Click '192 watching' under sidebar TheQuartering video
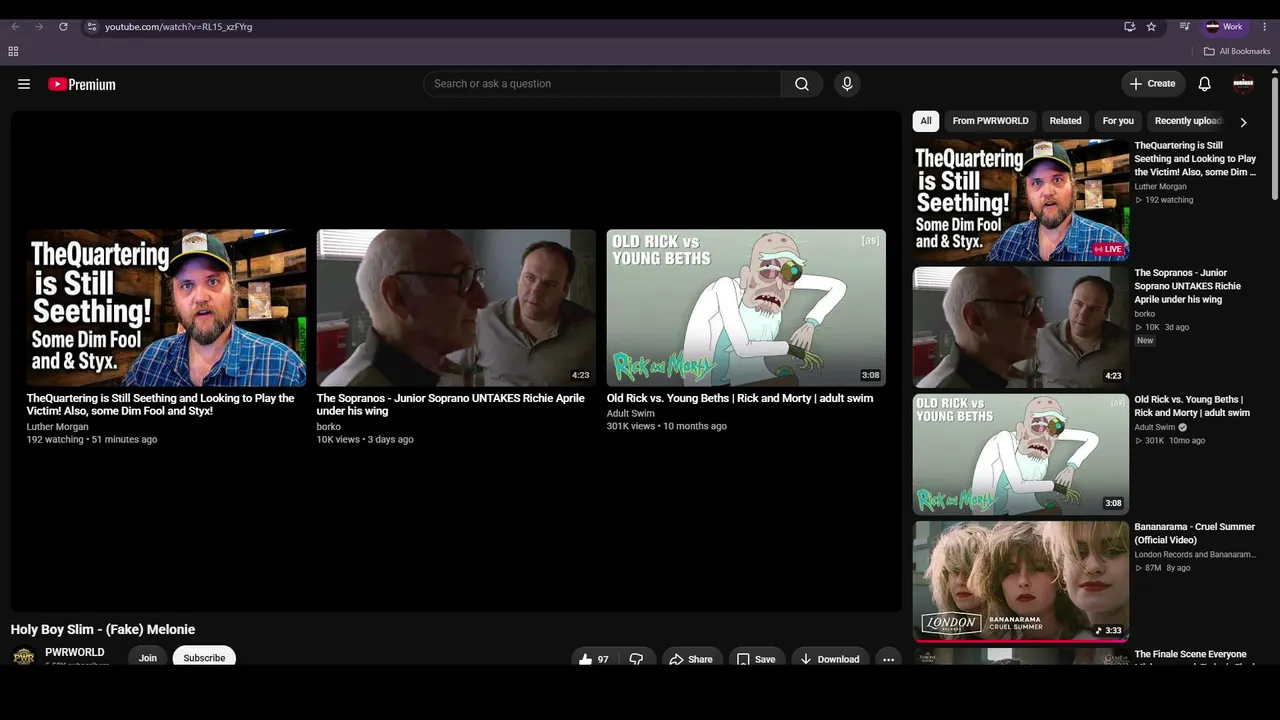 pyautogui.click(x=1169, y=200)
